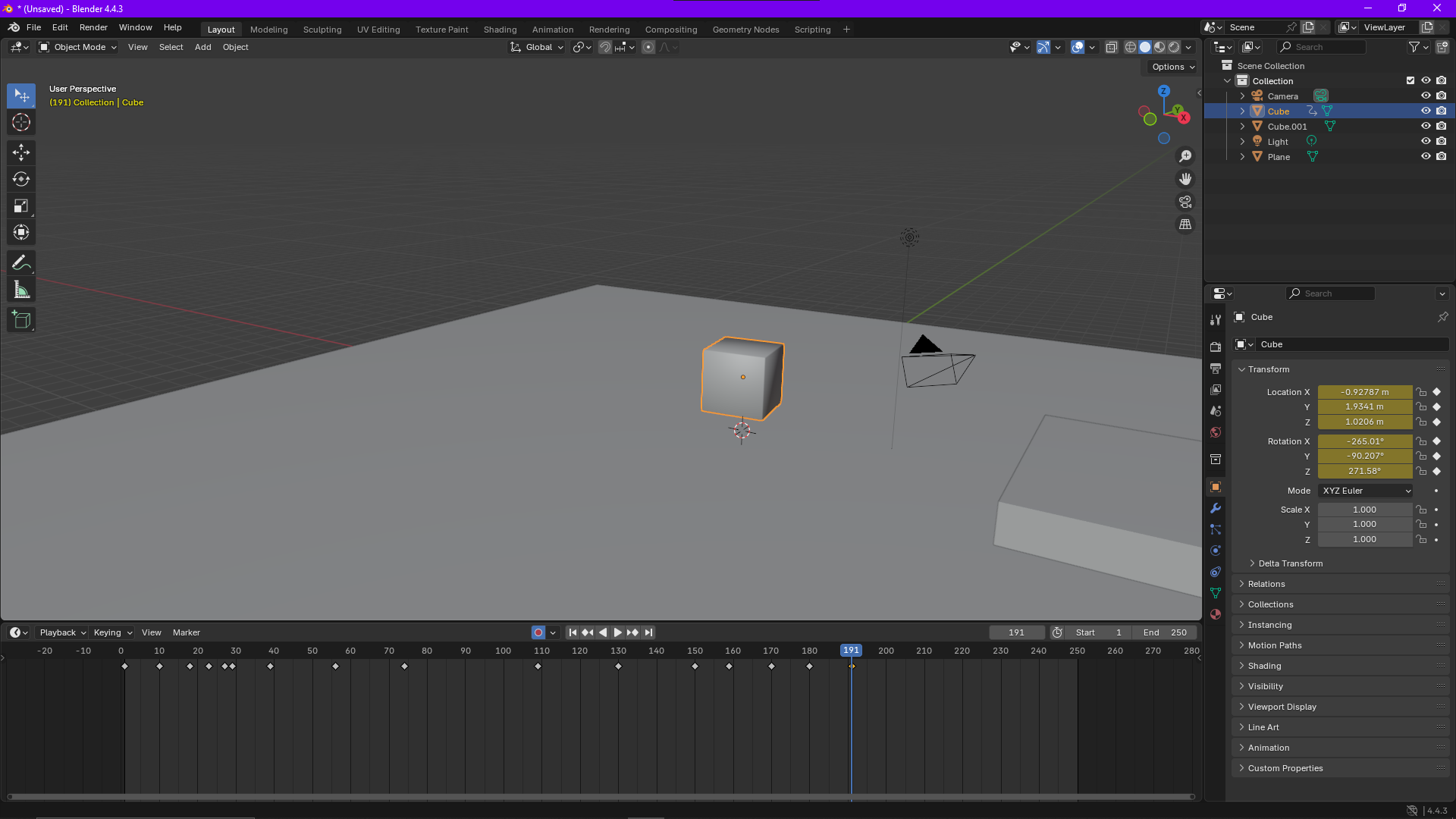The height and width of the screenshot is (819, 1456).
Task: Open Tool properties tab icon
Action: [x=1216, y=320]
